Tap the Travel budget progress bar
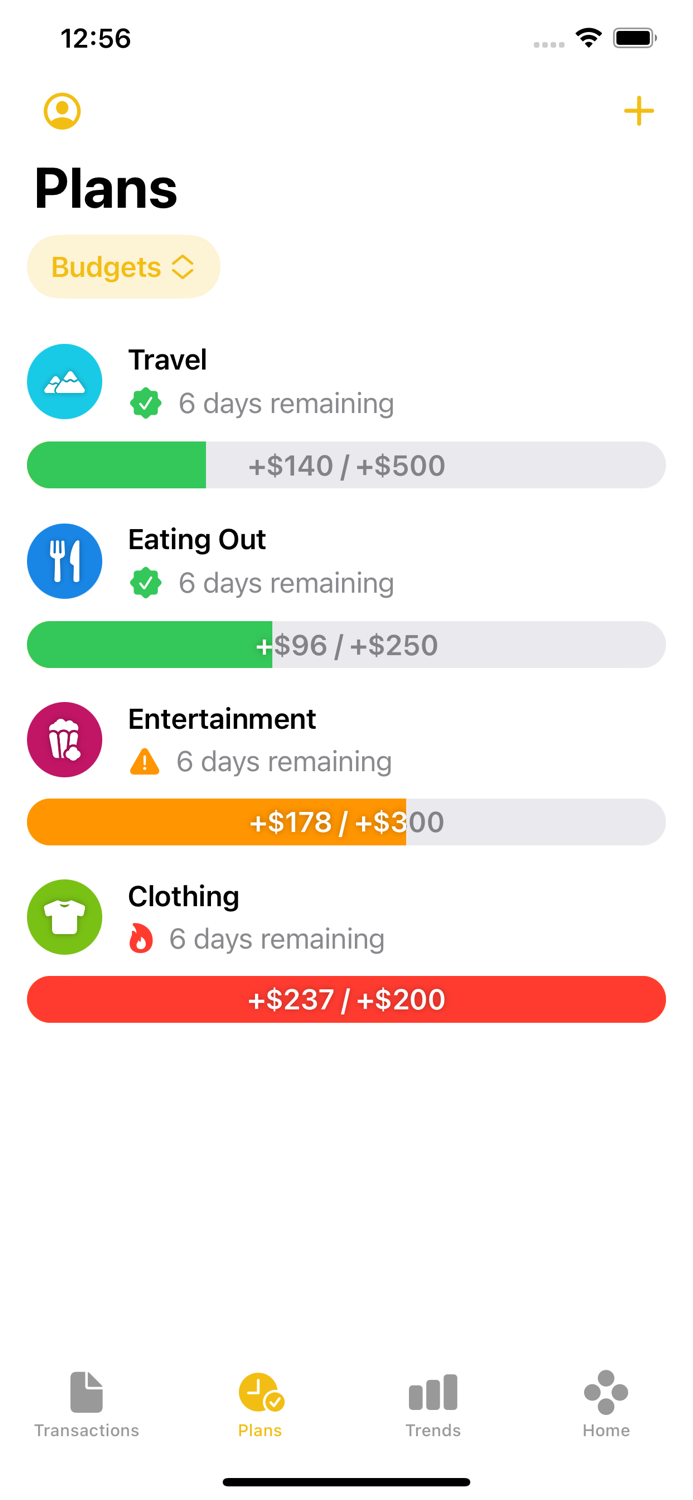The width and height of the screenshot is (693, 1500). click(x=346, y=465)
